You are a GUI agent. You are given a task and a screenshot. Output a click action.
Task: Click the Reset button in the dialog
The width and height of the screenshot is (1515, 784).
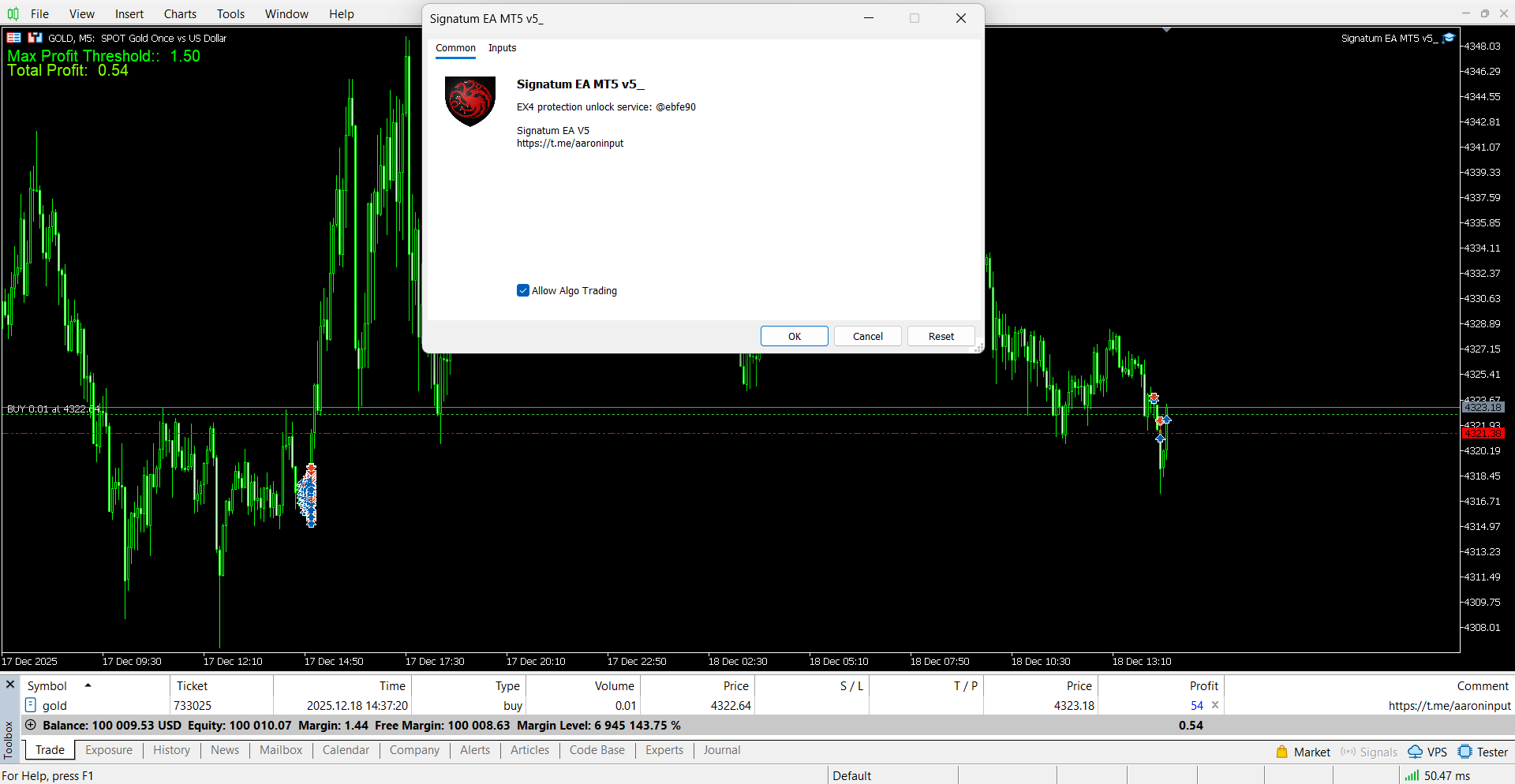click(x=941, y=336)
